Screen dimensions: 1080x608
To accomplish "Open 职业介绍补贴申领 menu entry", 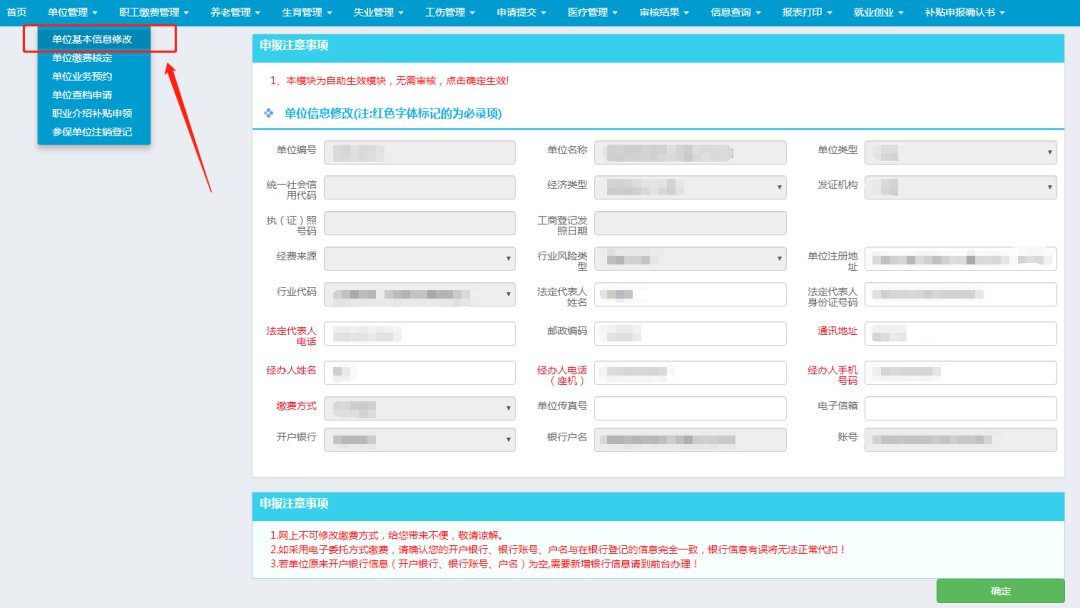I will (x=92, y=113).
